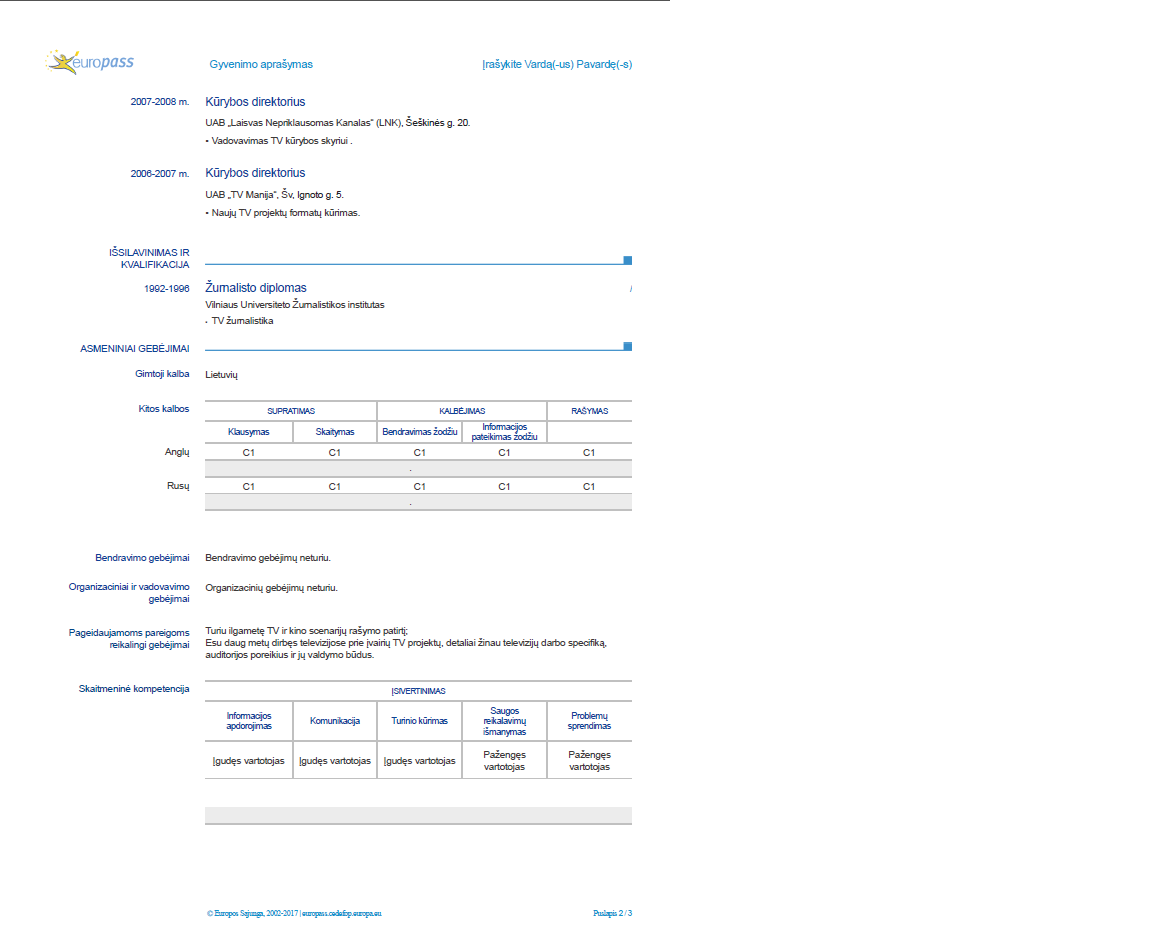Click the C1 cell for Anglų Klausymas

click(249, 452)
